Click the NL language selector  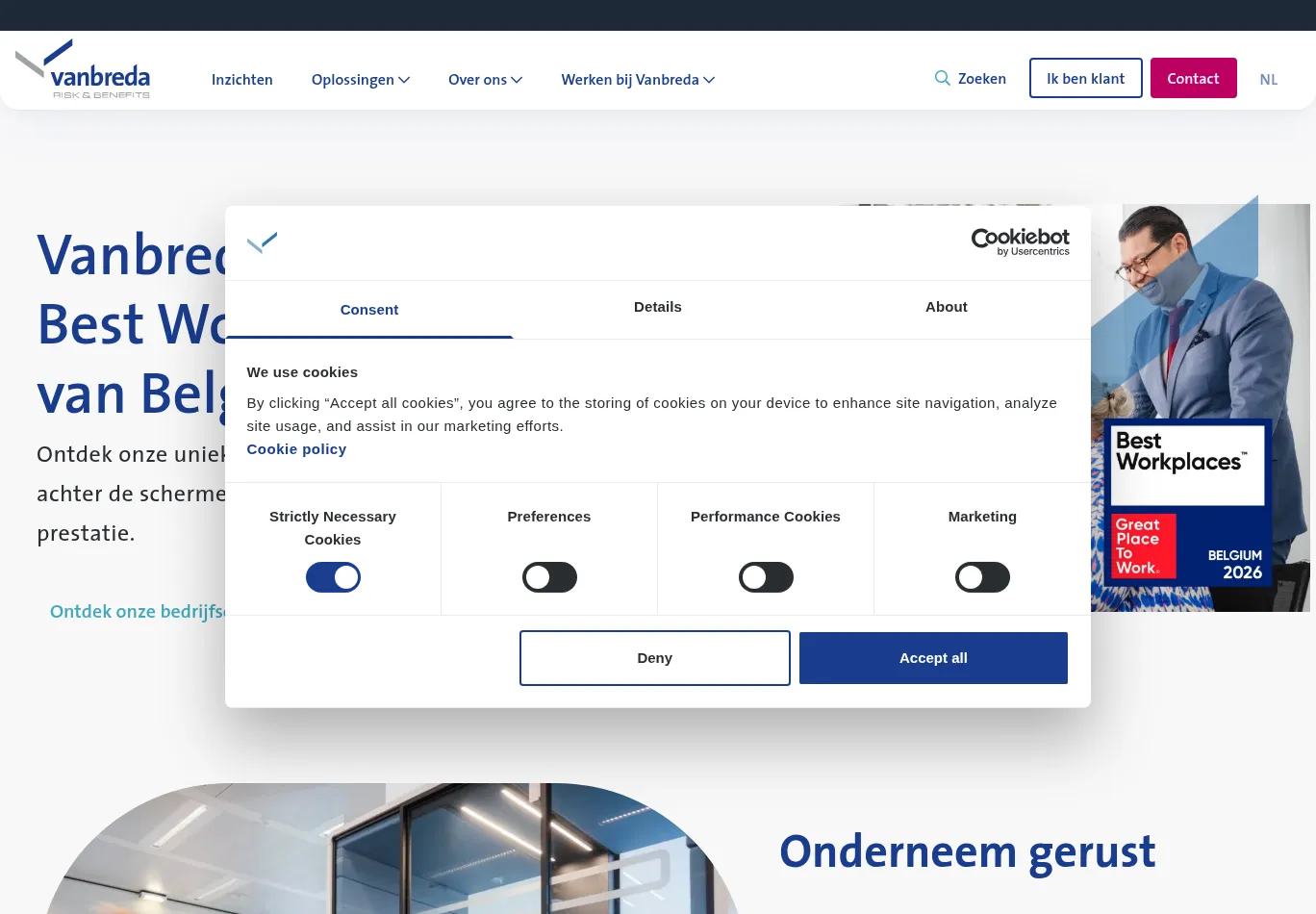[1269, 80]
